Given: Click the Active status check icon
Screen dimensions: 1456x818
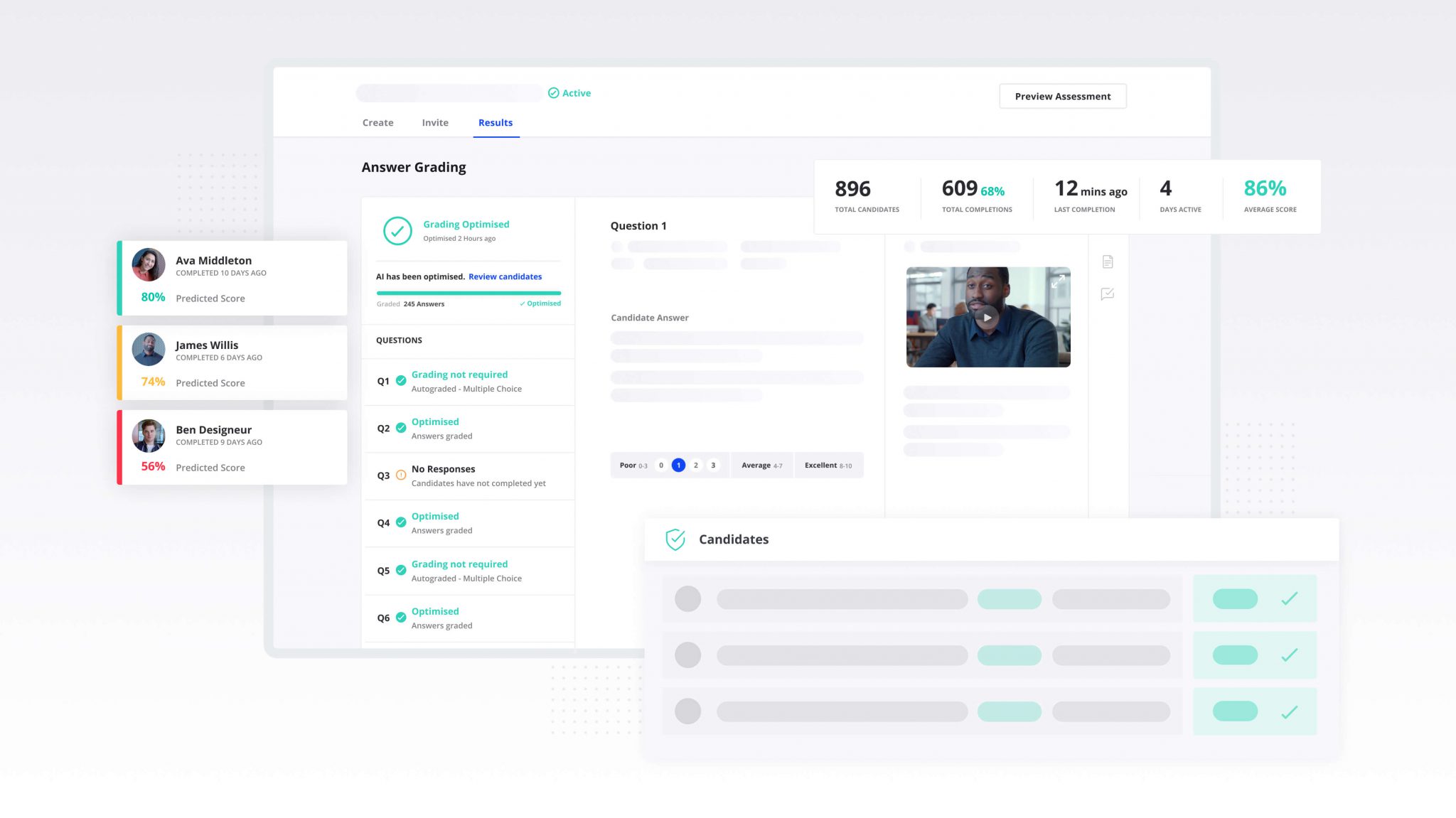Looking at the screenshot, I should pos(553,93).
